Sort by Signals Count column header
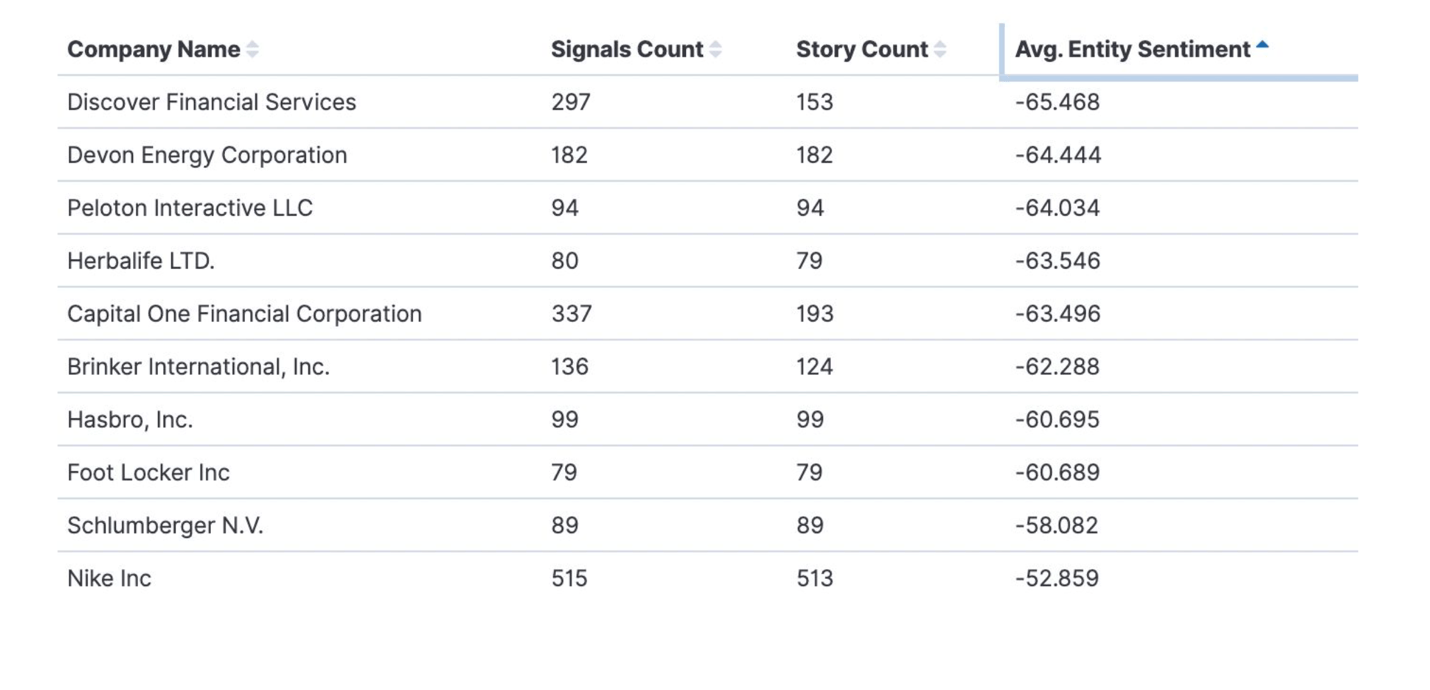 627,49
